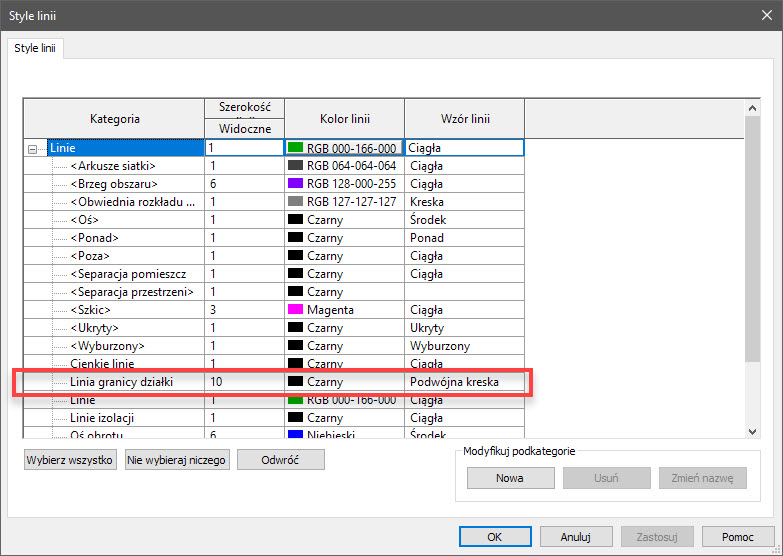Click the Odwróć button
783x556 pixels.
tap(280, 460)
